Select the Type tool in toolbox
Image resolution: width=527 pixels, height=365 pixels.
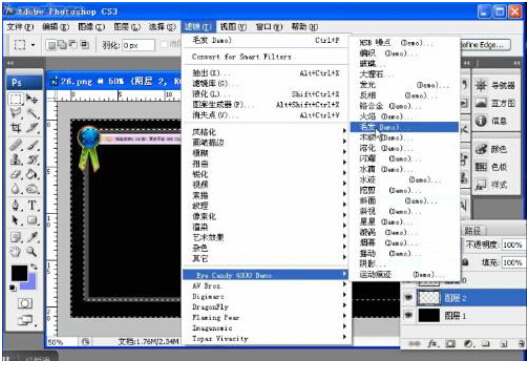coord(32,205)
